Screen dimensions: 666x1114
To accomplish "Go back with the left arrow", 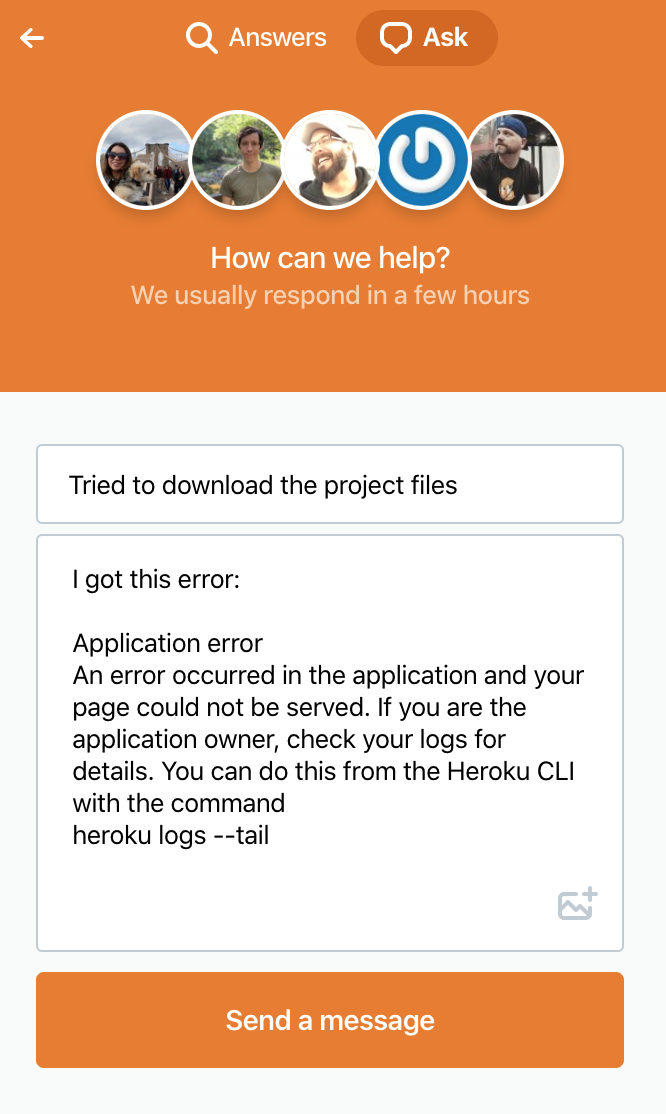I will [32, 38].
